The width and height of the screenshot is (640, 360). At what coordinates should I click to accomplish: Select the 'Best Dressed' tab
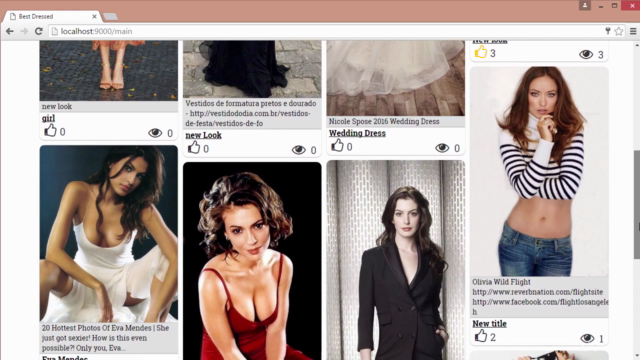pos(52,16)
